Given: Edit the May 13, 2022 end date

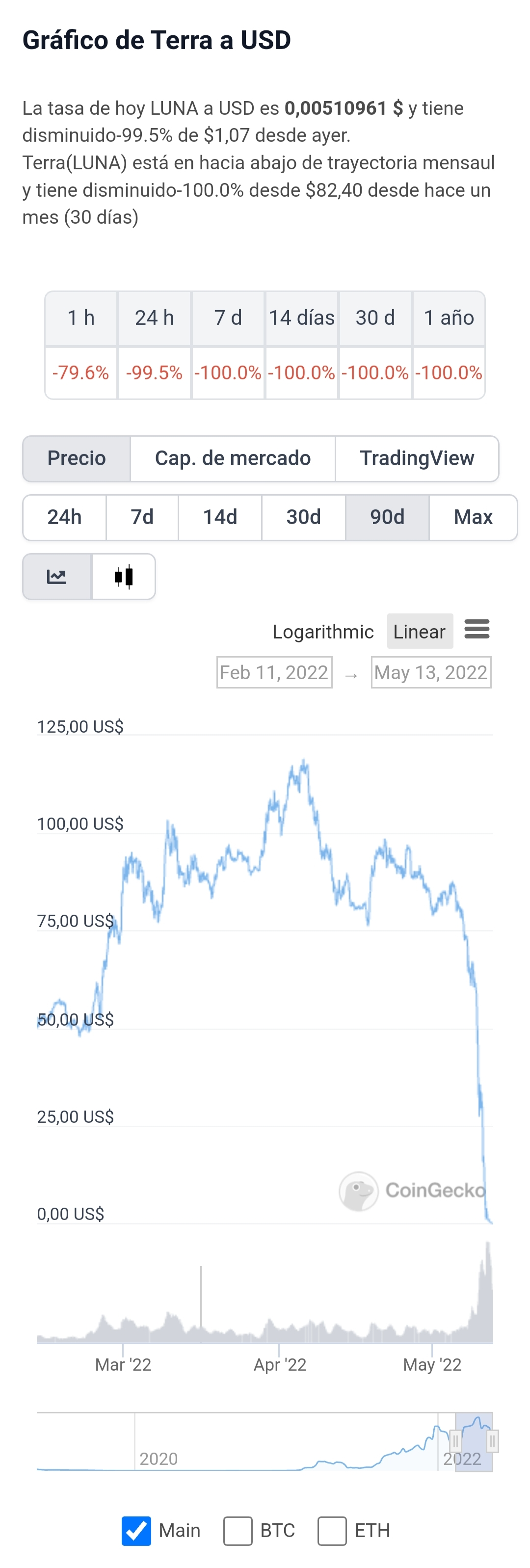Looking at the screenshot, I should [431, 673].
